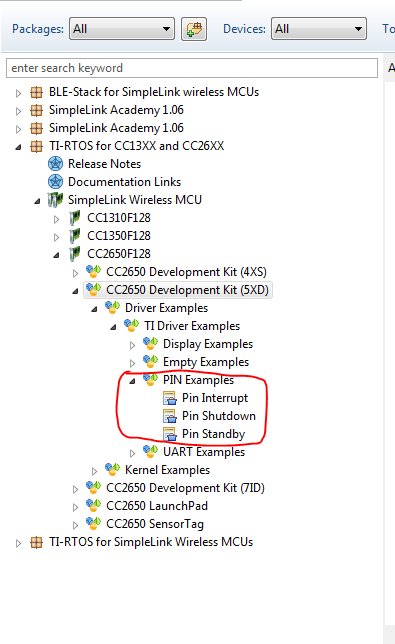The height and width of the screenshot is (644, 395).
Task: Click the Release Notes icon
Action: [55, 164]
